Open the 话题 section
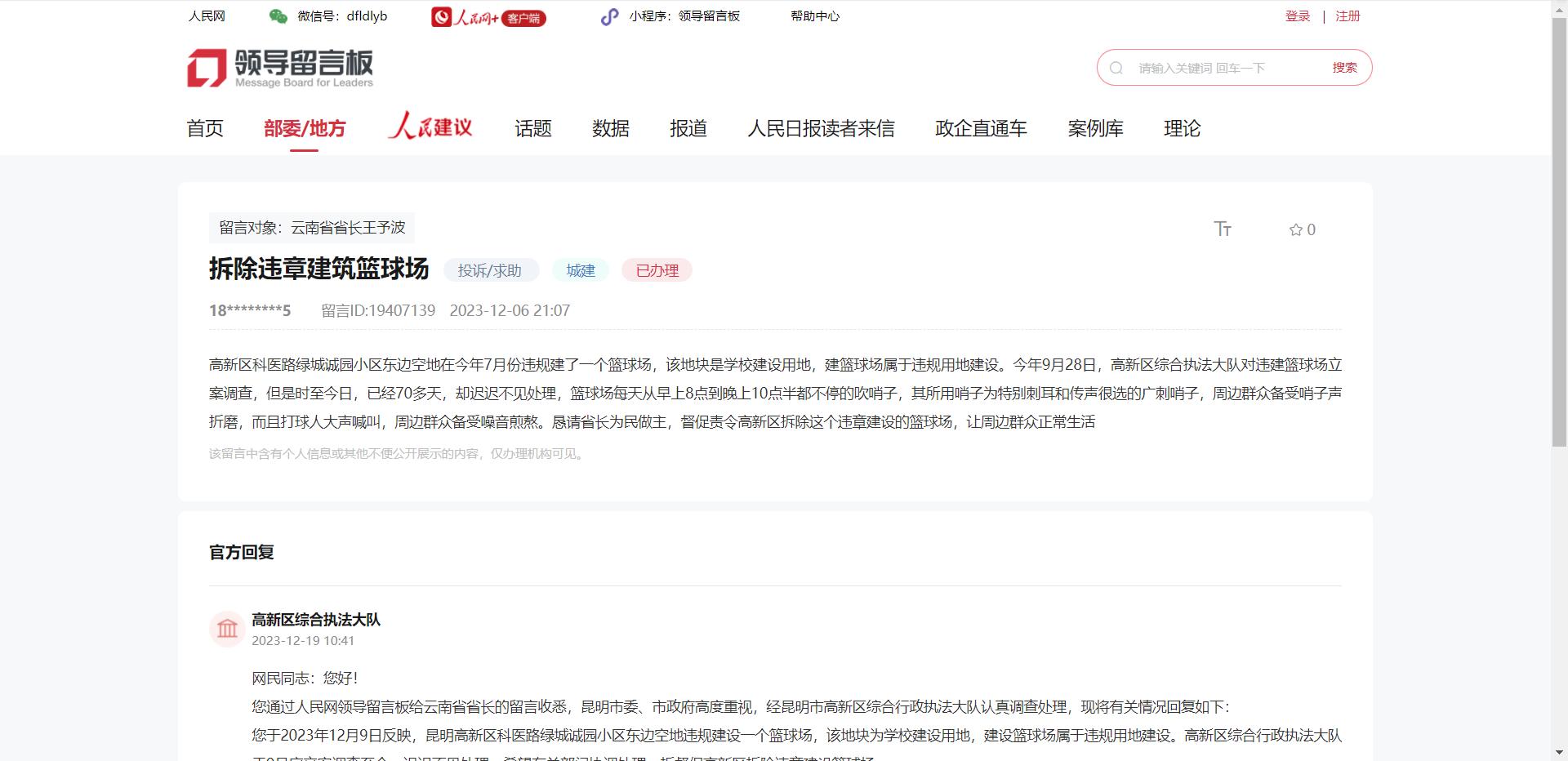Viewport: 1568px width, 761px height. 532,128
